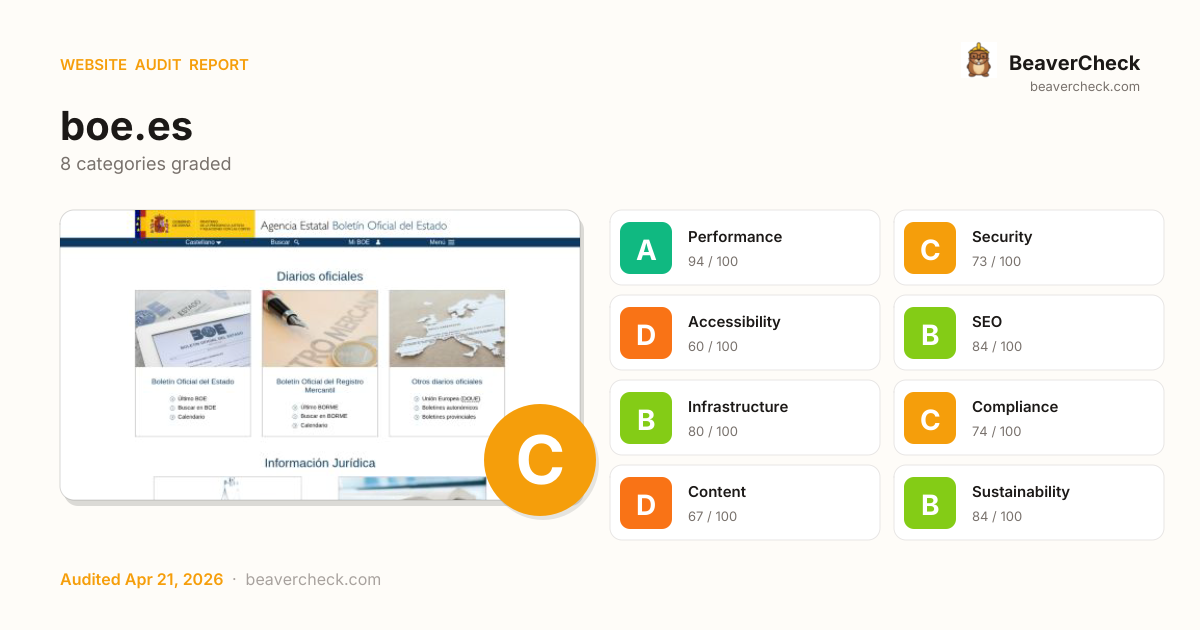Click the Otros diarios oficiales map image

pos(447,329)
